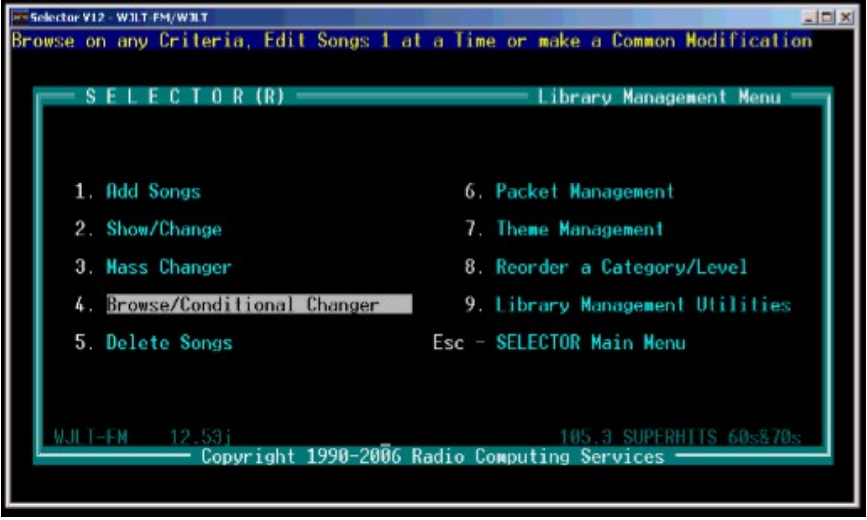Open Library Management Utilities
Viewport: 867px width, 520px height.
[x=643, y=305]
